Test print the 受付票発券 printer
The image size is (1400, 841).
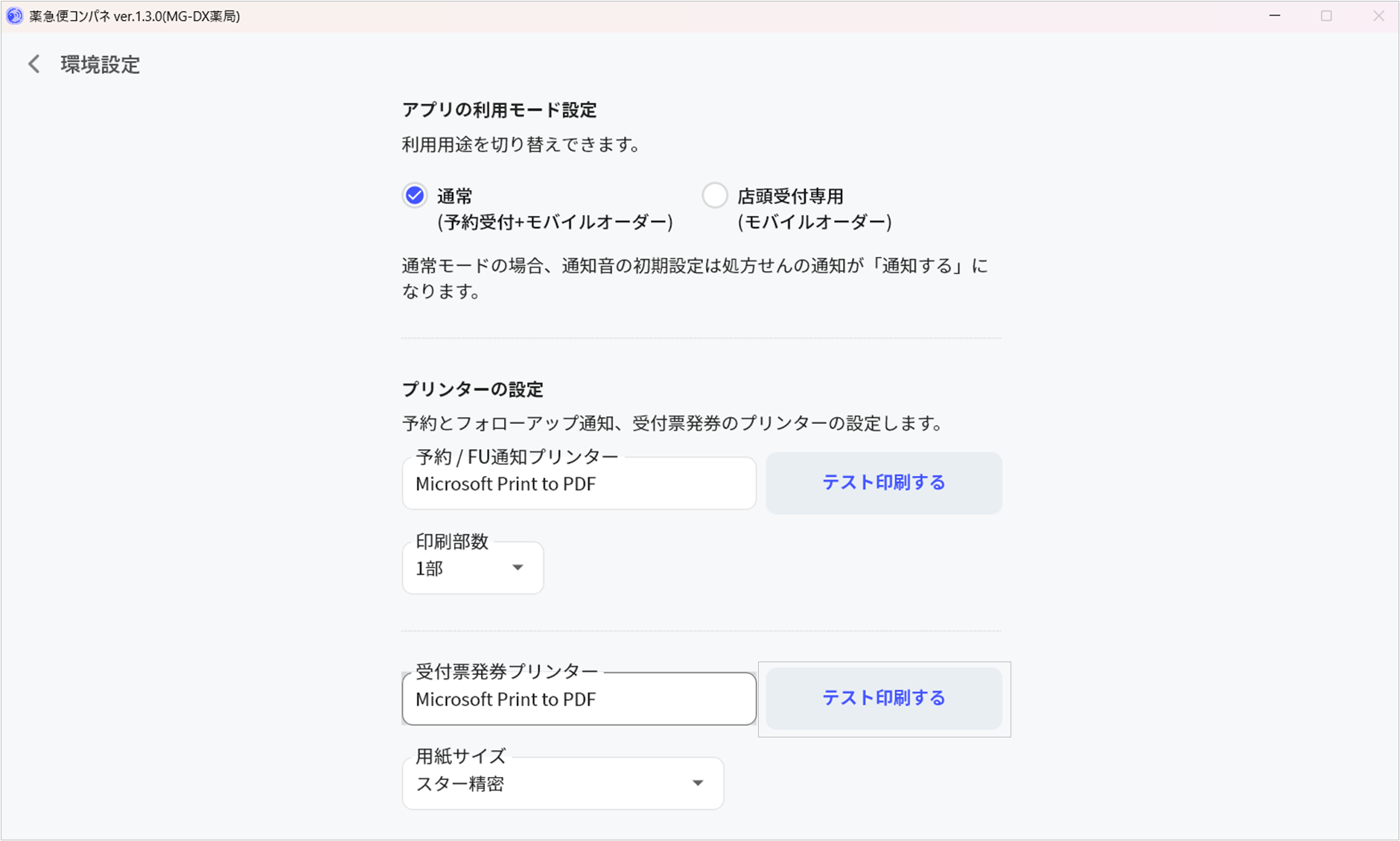tap(883, 698)
